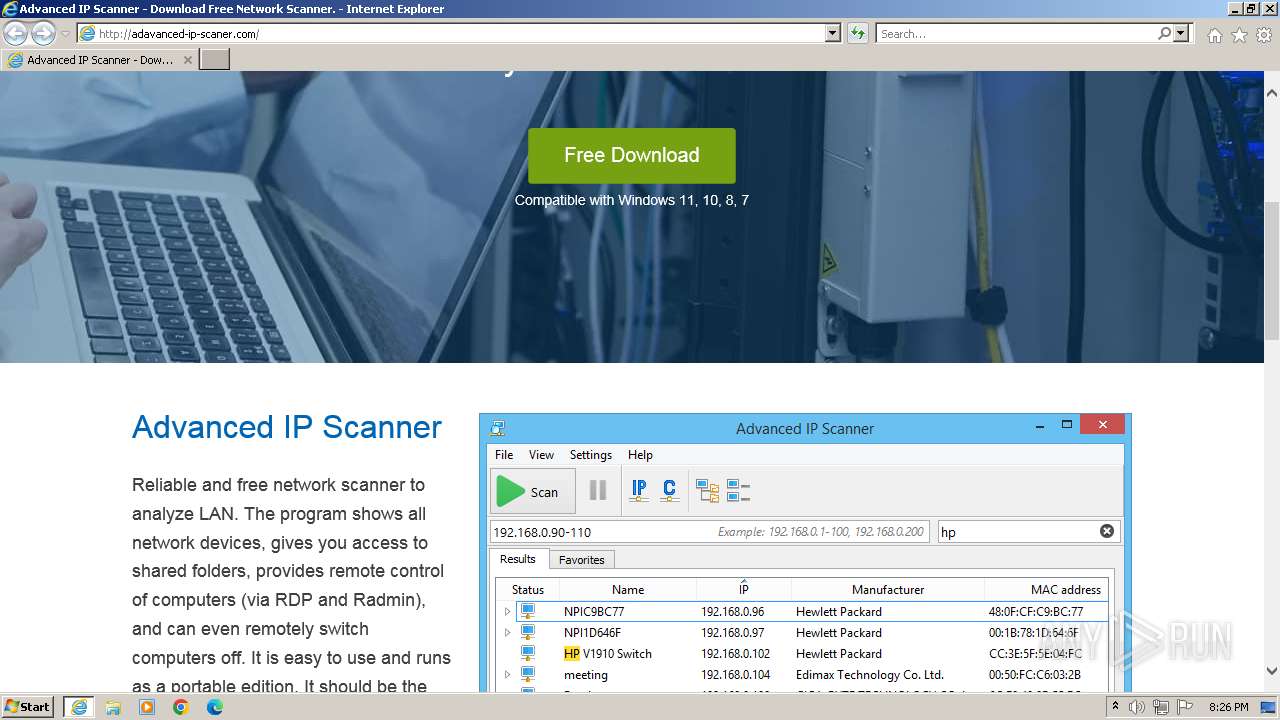Switch to the Results tab

(518, 559)
